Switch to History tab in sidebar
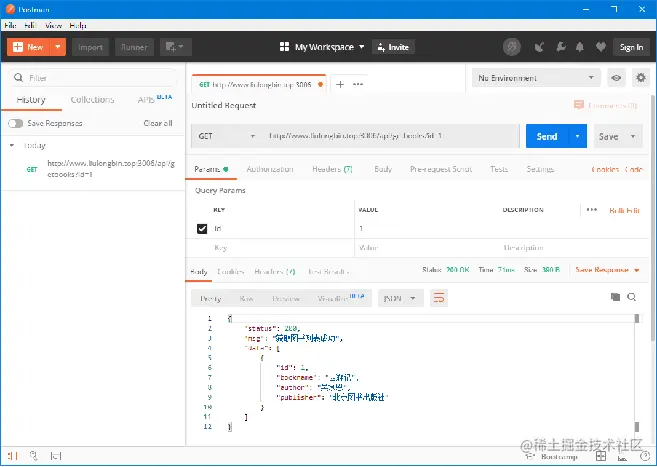 point(31,100)
